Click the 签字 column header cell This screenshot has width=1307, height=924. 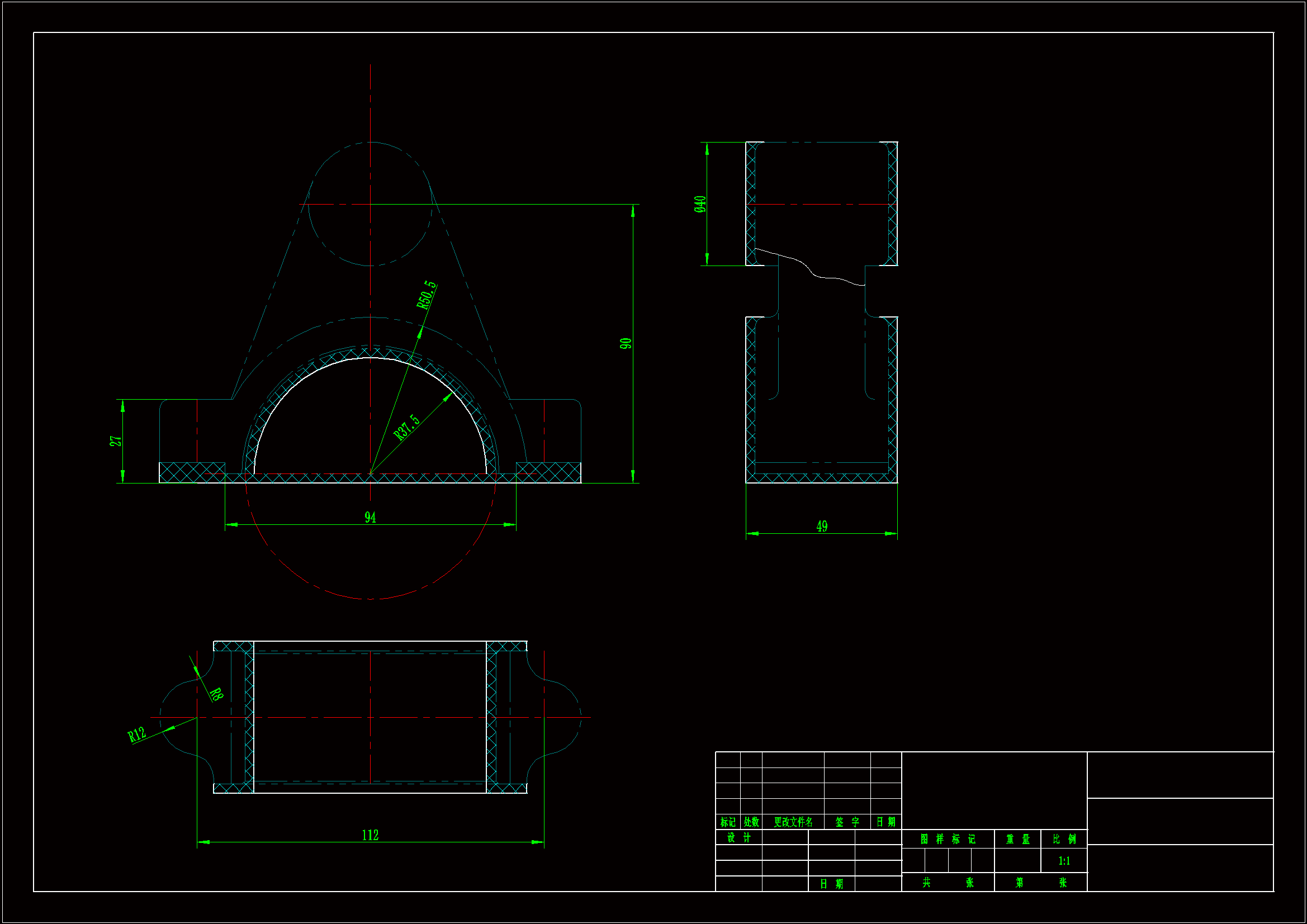coord(847,822)
